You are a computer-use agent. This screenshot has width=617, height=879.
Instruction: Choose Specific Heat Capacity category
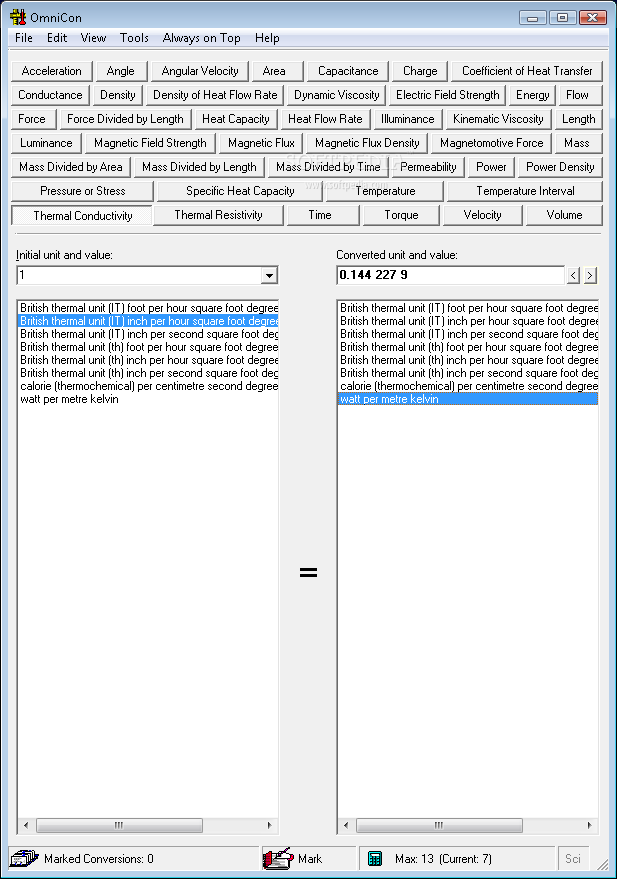coord(240,192)
